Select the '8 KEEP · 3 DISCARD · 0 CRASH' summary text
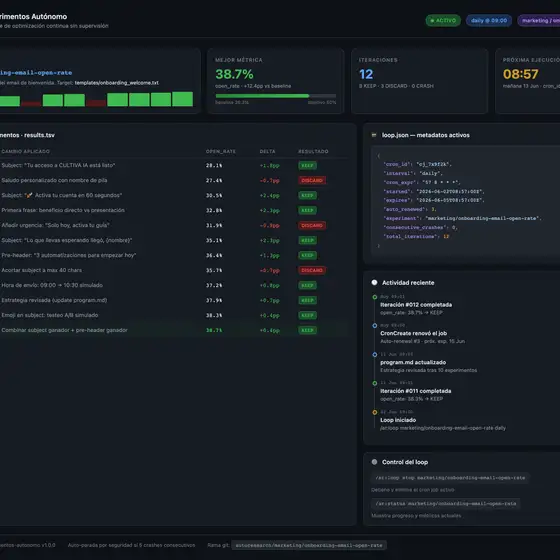 [396, 86]
